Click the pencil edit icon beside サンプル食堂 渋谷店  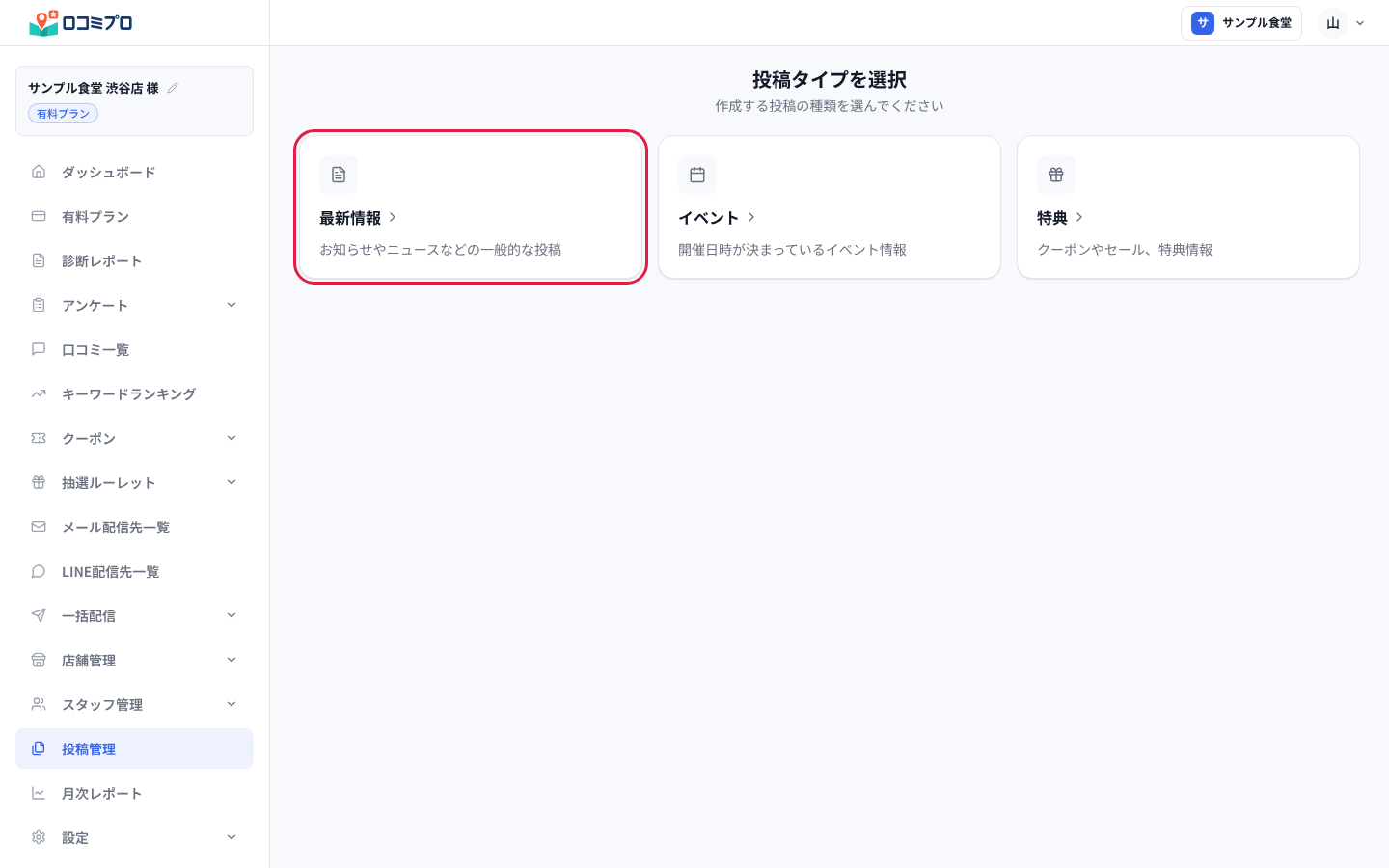coord(173,88)
